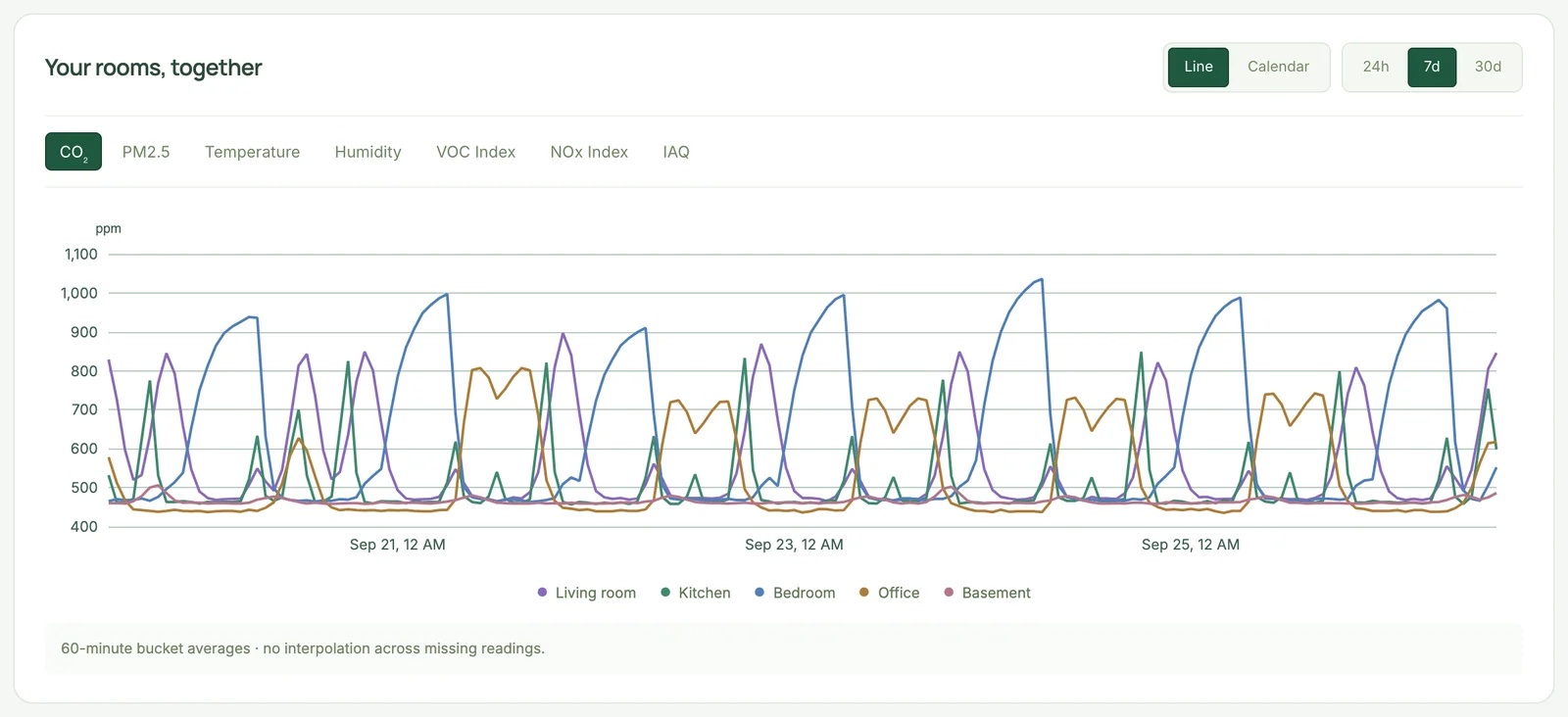Click the Basement legend dot
This screenshot has width=1568, height=717.
point(949,593)
